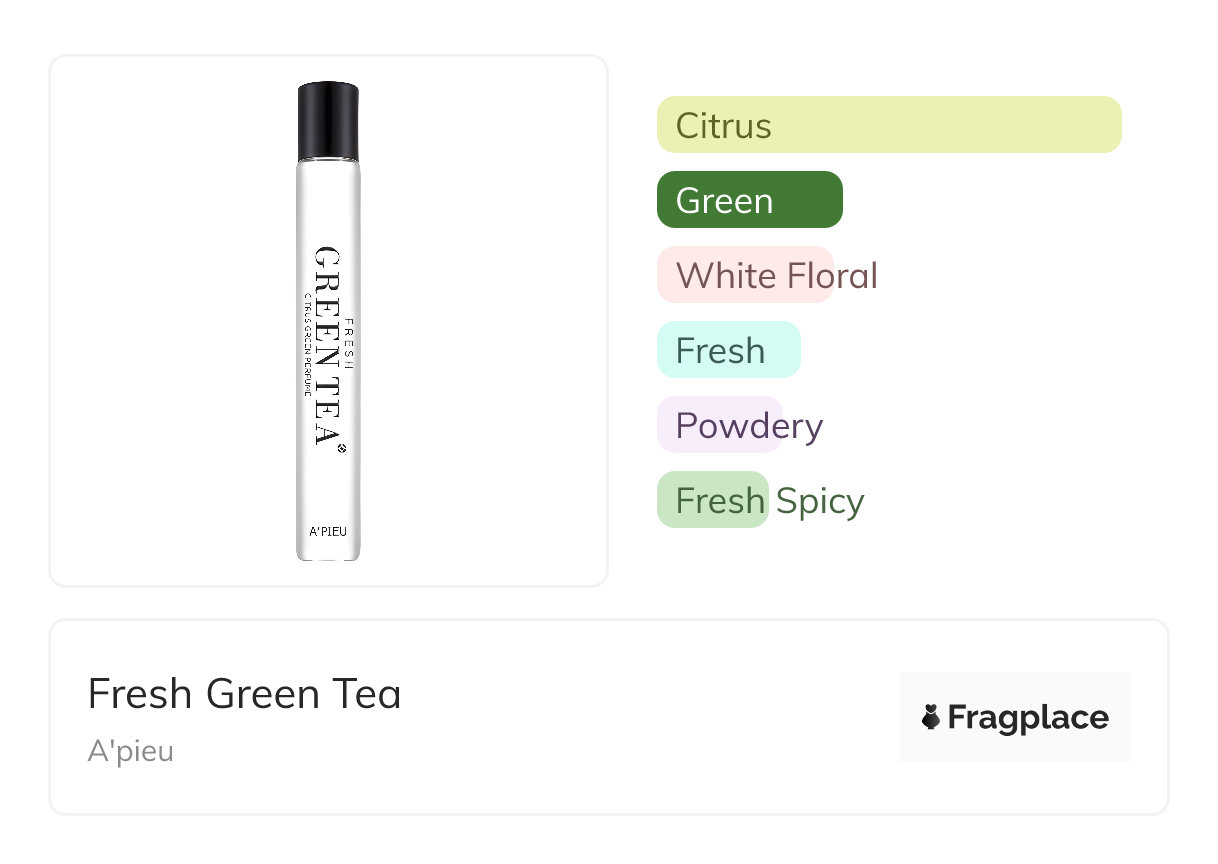Screen dimensions: 1218x864
Task: Choose the White Floral accord bar
Action: pyautogui.click(x=745, y=275)
